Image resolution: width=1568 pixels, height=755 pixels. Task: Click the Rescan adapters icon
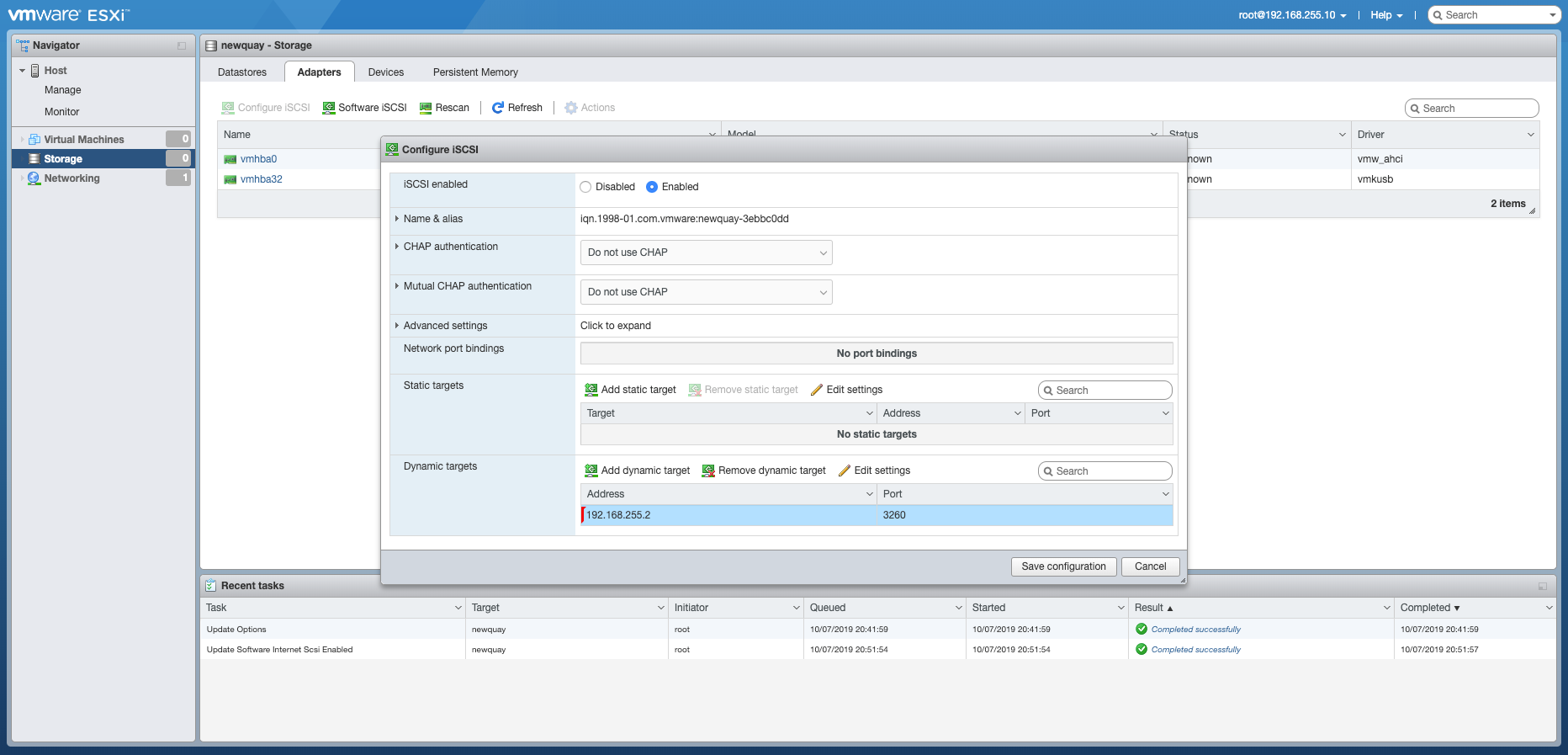(x=426, y=108)
